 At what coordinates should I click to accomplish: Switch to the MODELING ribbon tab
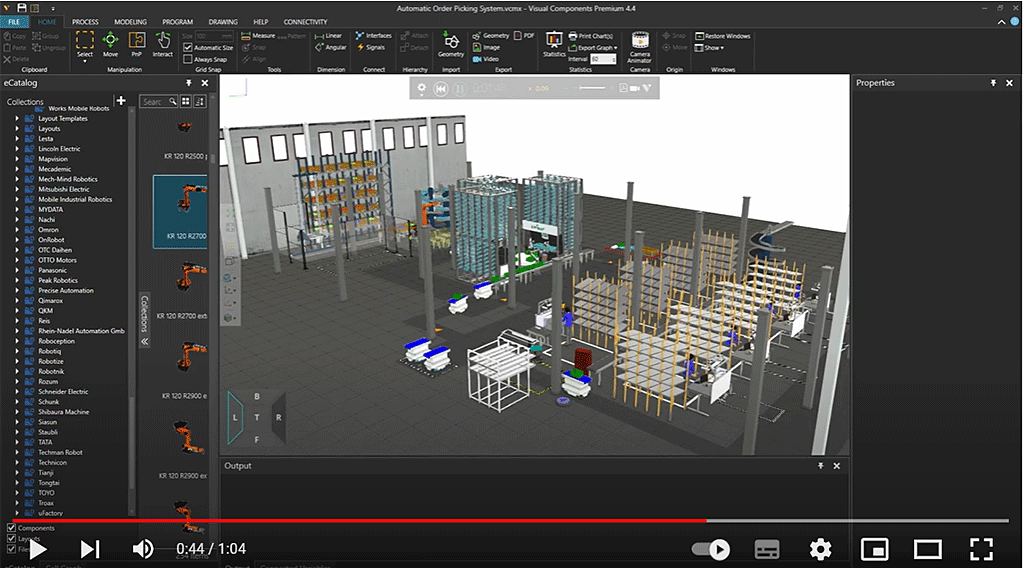click(x=130, y=21)
